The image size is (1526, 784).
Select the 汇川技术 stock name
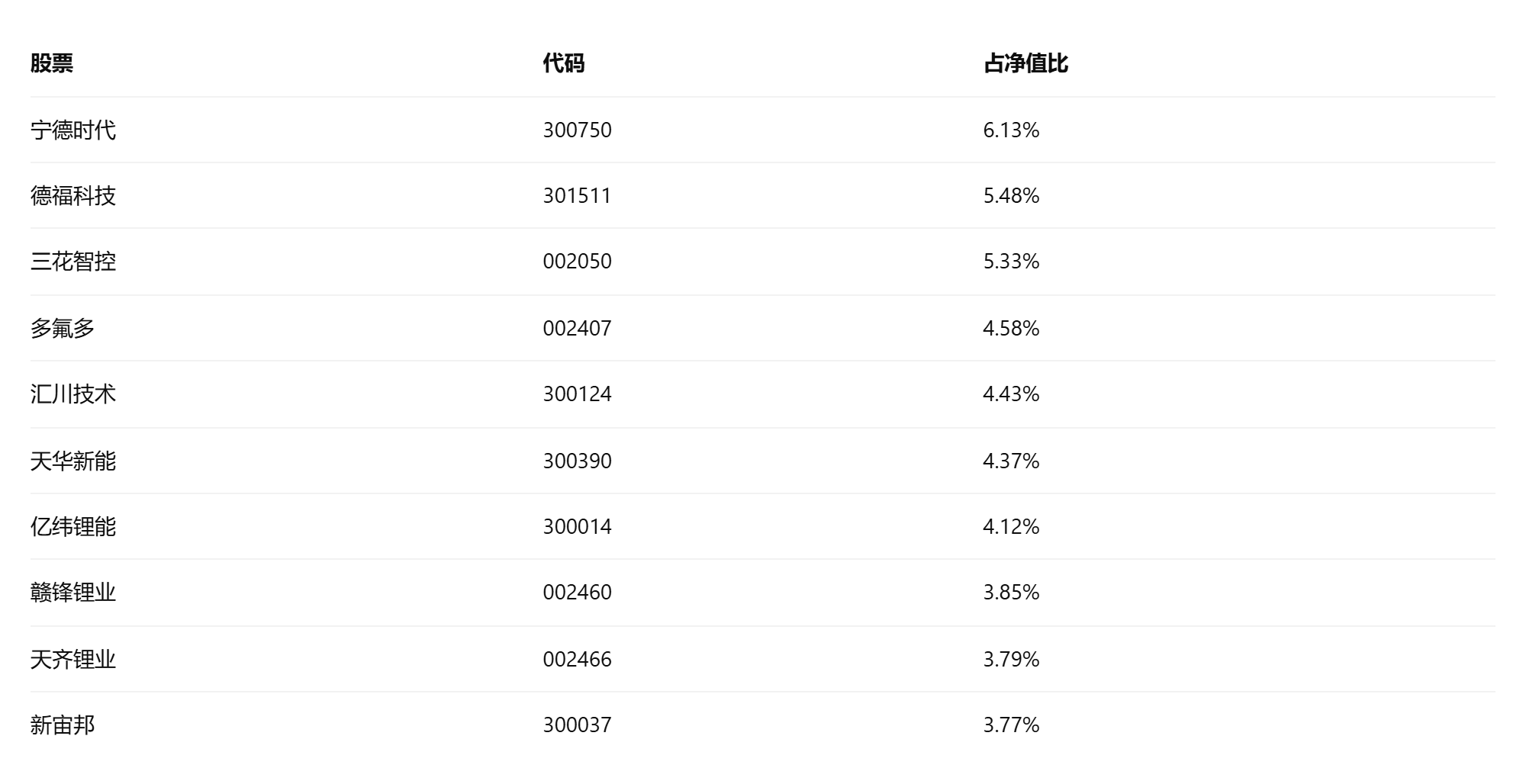73,394
